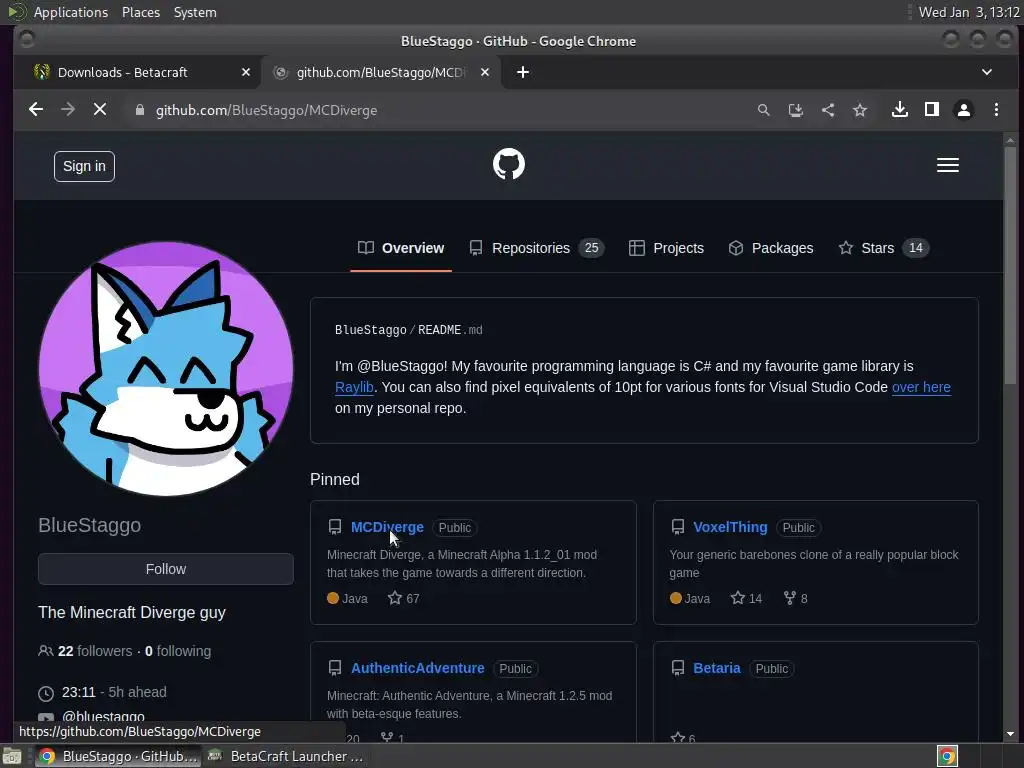
Task: View 22 followers list
Action: tap(85, 651)
